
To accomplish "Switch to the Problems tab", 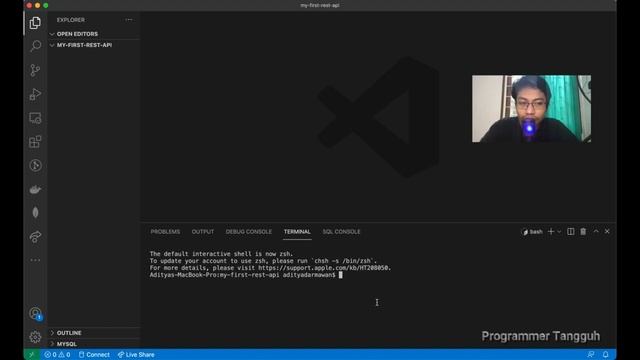I will 165,231.
